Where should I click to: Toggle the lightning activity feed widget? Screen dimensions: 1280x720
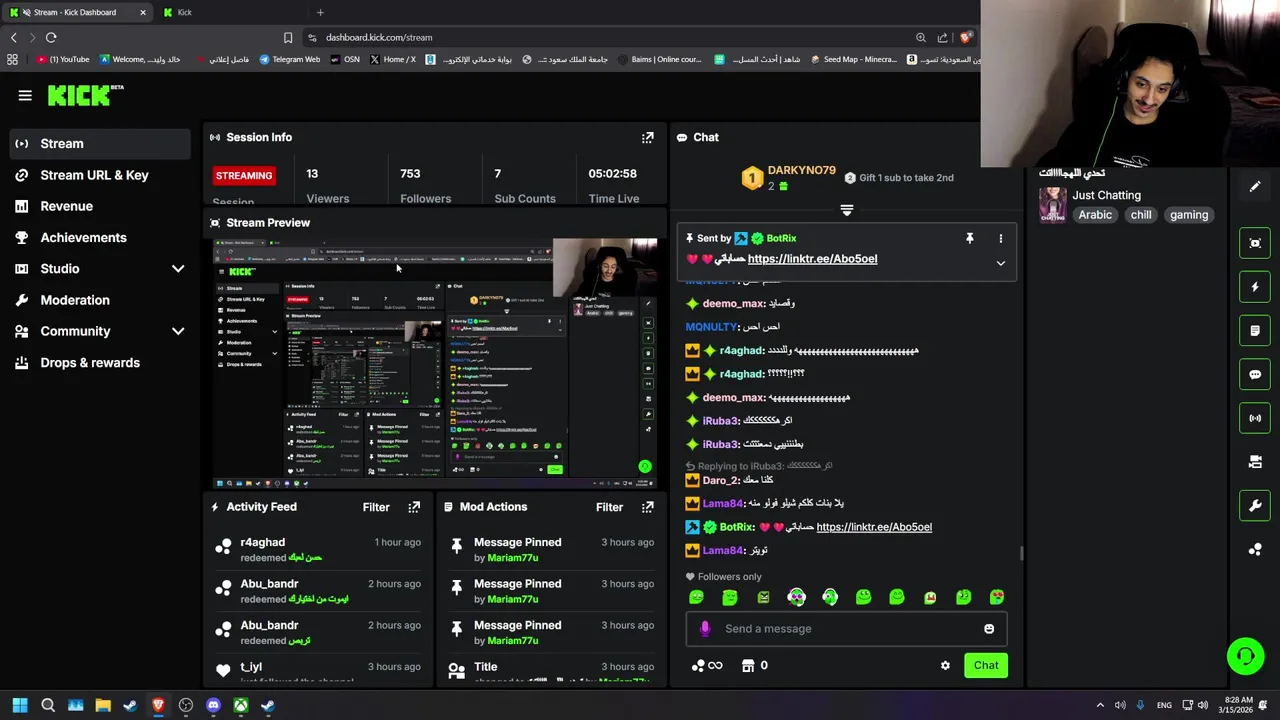click(x=1255, y=287)
